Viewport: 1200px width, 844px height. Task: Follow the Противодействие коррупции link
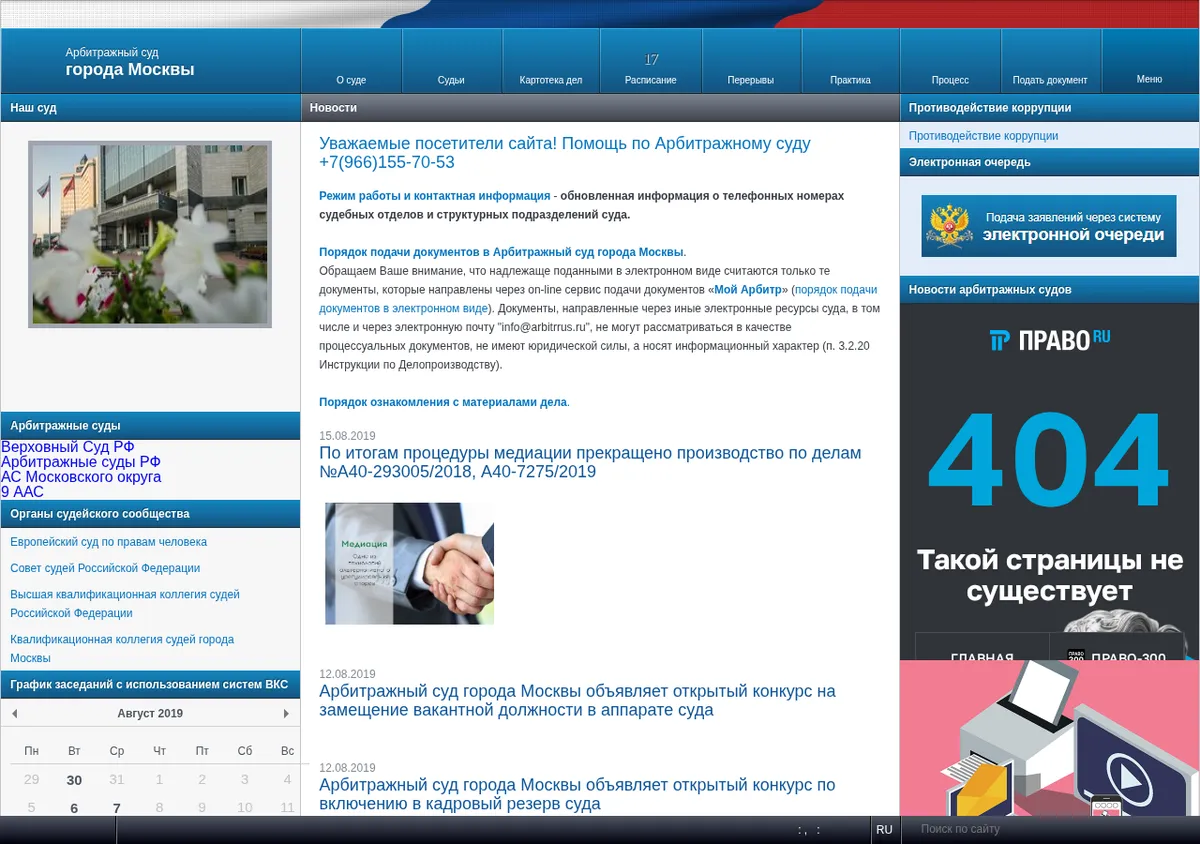[x=983, y=136]
